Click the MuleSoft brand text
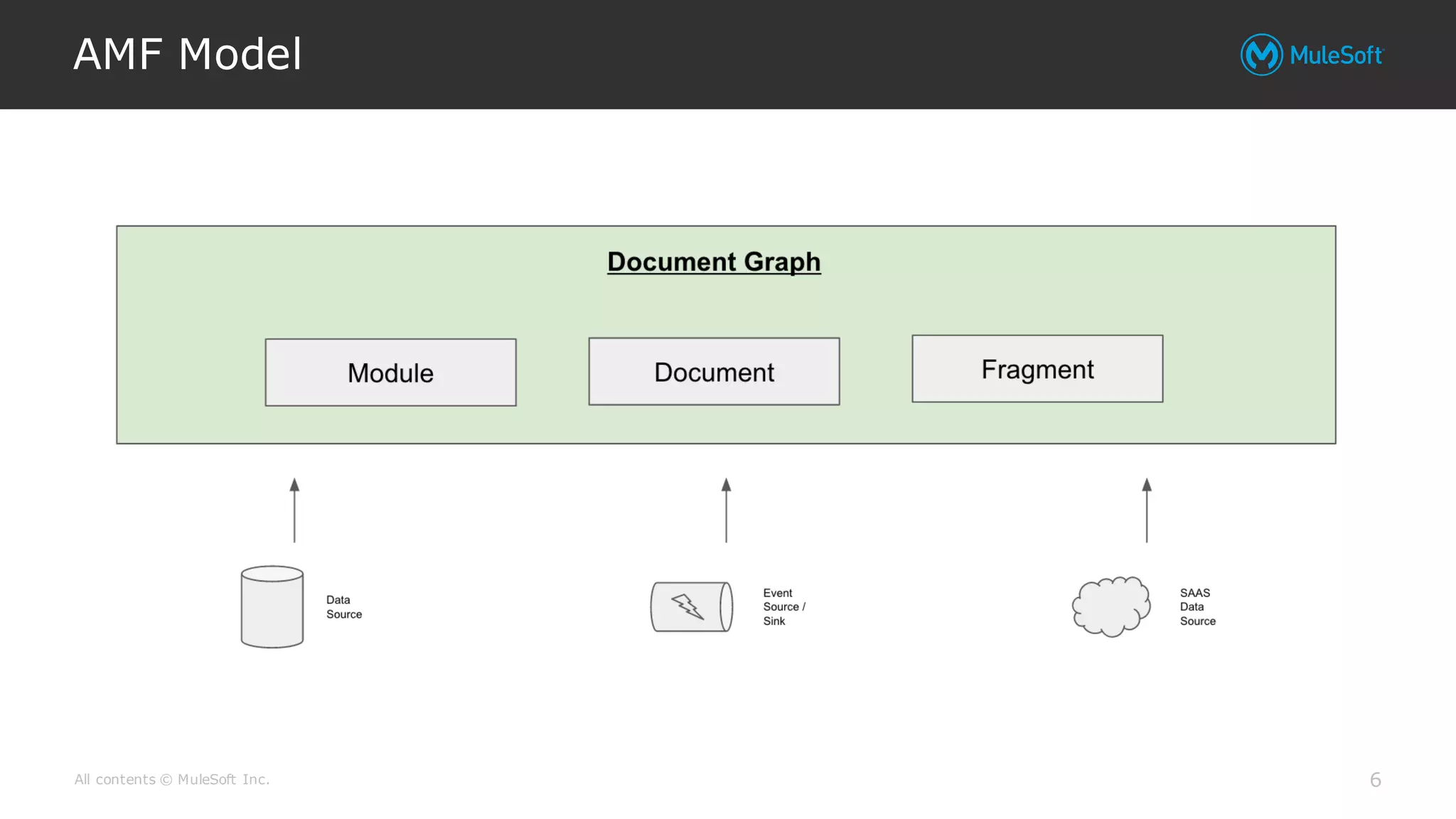The width and height of the screenshot is (1456, 819). point(1336,55)
